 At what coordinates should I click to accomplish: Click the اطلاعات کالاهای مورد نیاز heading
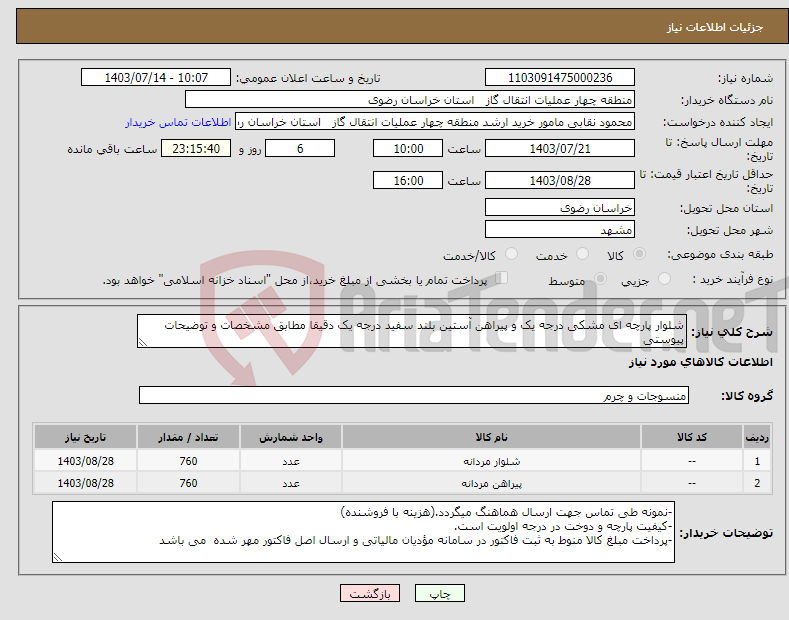click(x=700, y=362)
